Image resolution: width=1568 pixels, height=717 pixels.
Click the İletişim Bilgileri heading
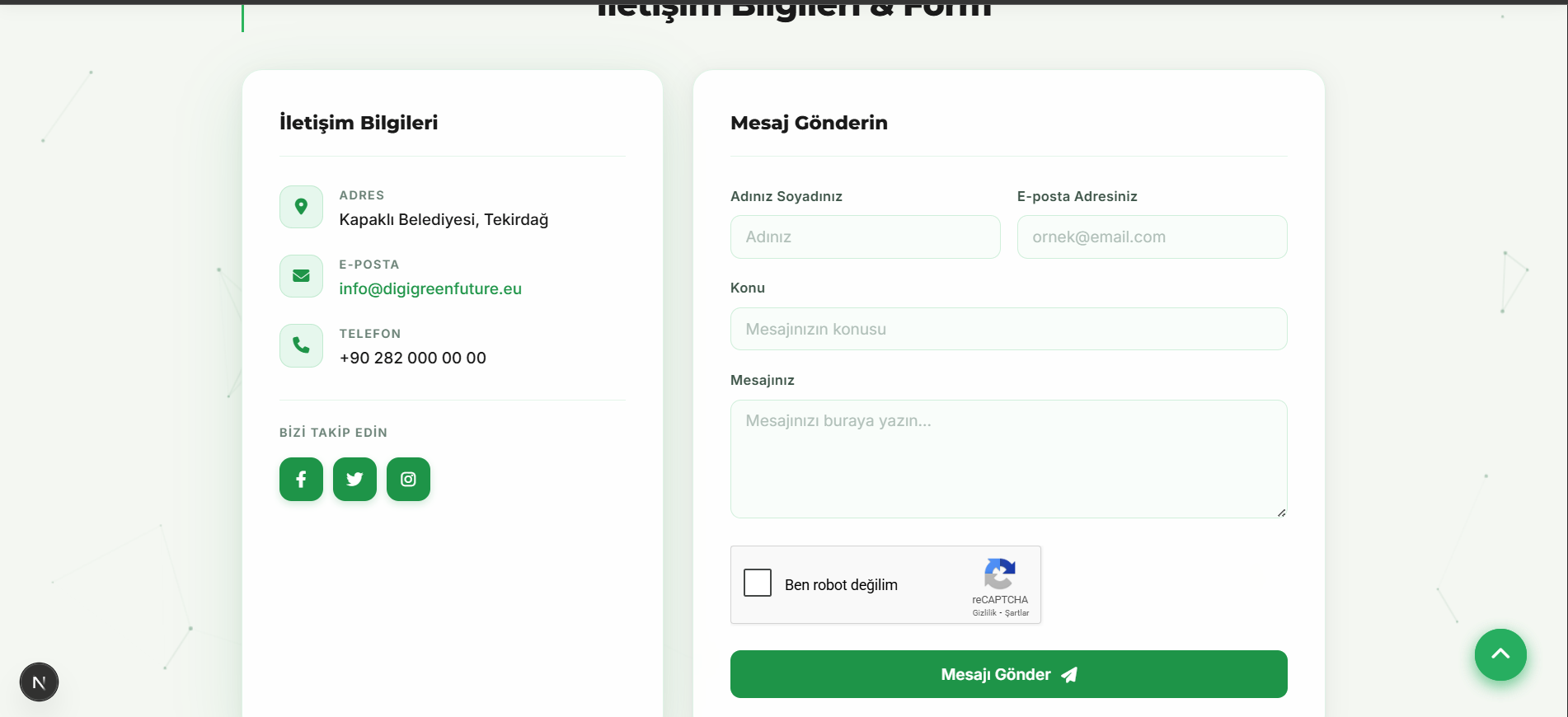pos(359,123)
